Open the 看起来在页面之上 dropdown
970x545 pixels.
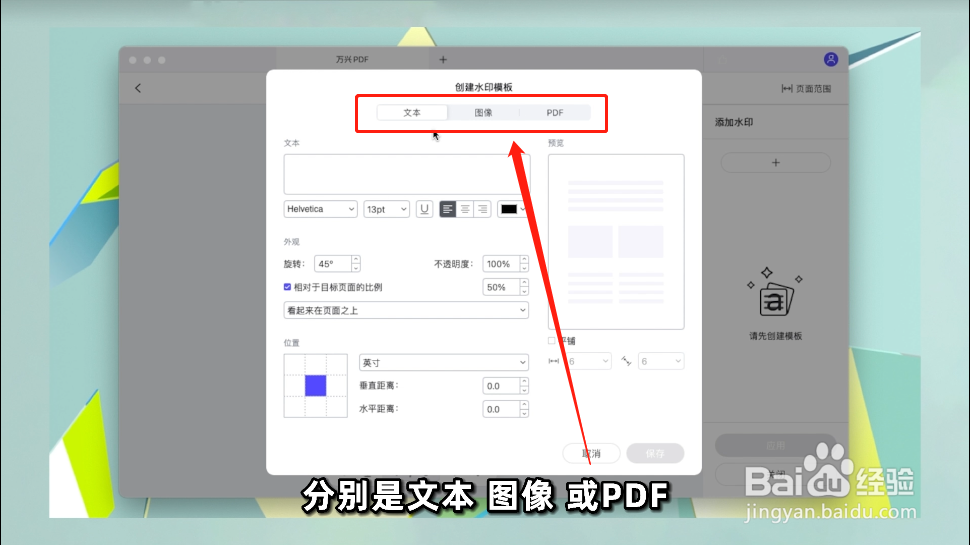coord(406,311)
